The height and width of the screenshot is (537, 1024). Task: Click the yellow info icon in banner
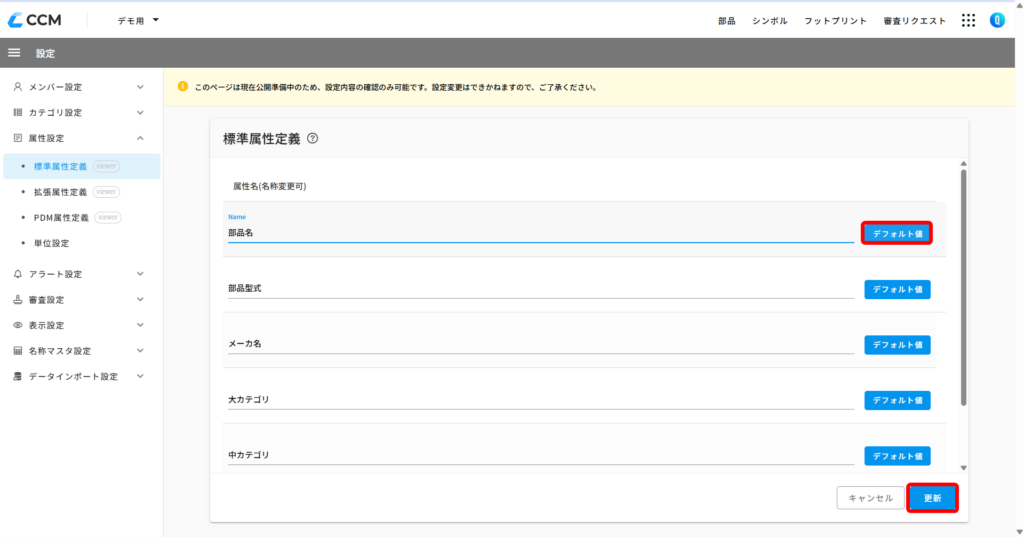(x=183, y=86)
